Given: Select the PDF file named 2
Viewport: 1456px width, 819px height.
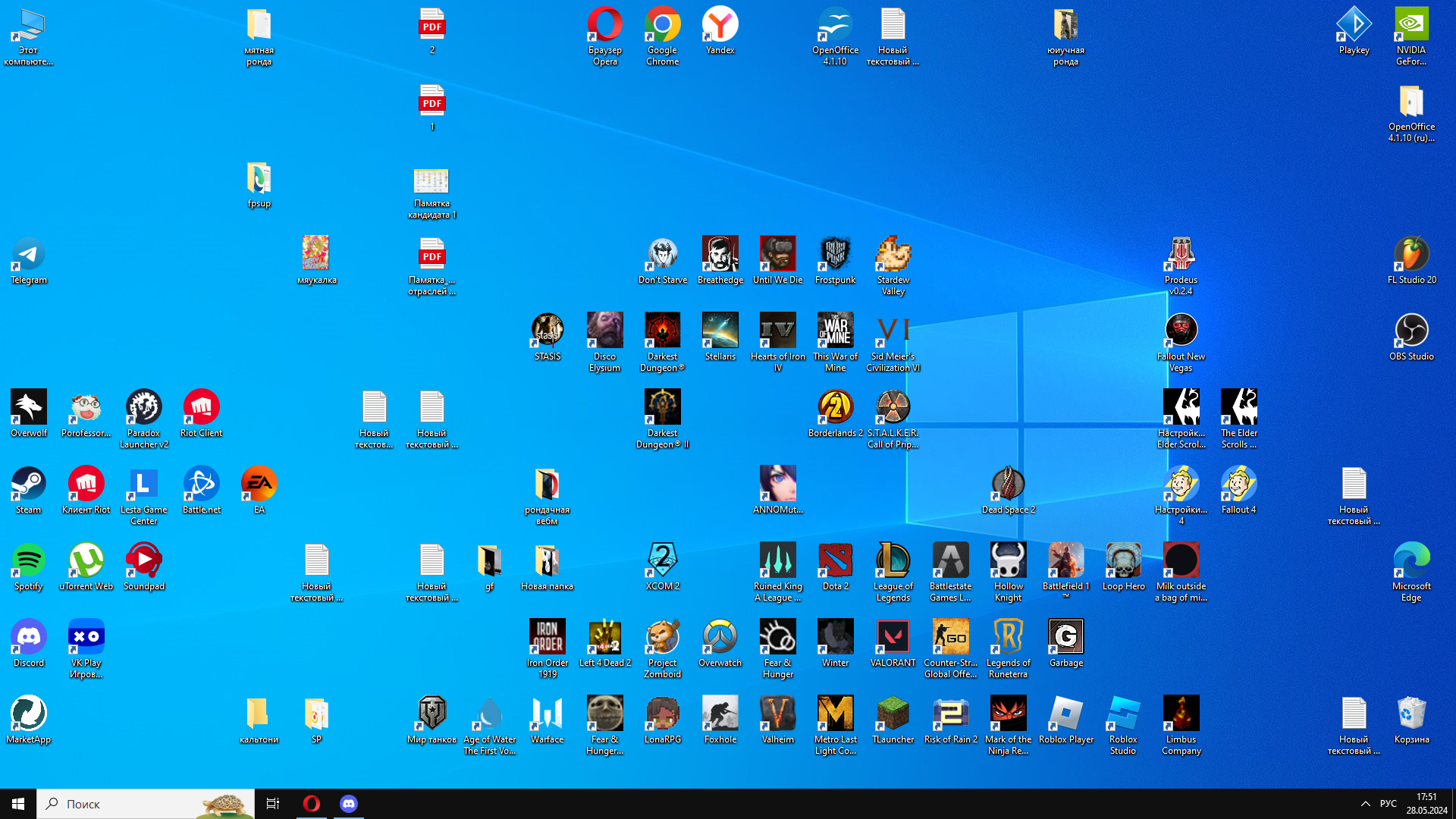Looking at the screenshot, I should pos(431,30).
